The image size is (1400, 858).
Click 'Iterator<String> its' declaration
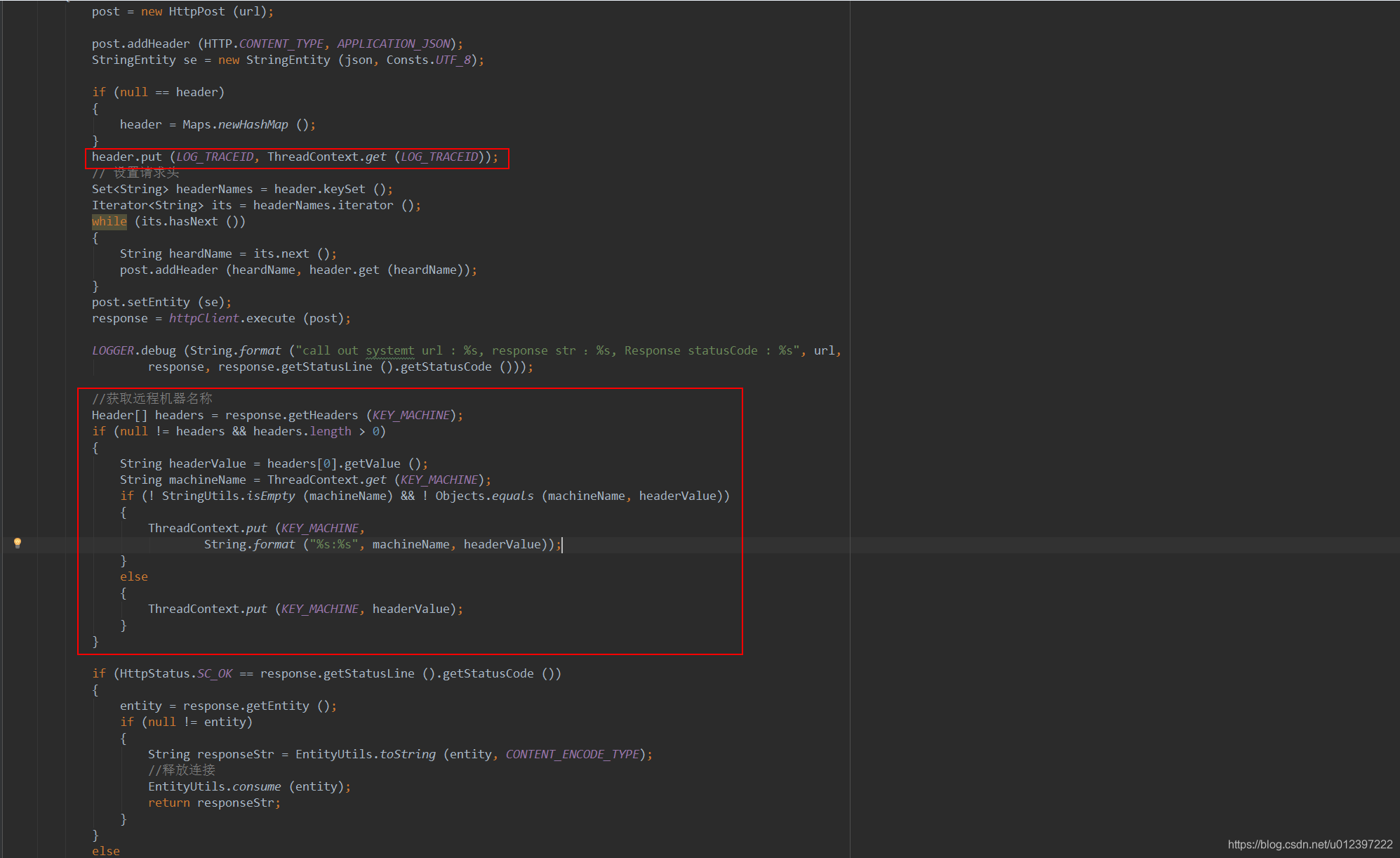pos(161,205)
